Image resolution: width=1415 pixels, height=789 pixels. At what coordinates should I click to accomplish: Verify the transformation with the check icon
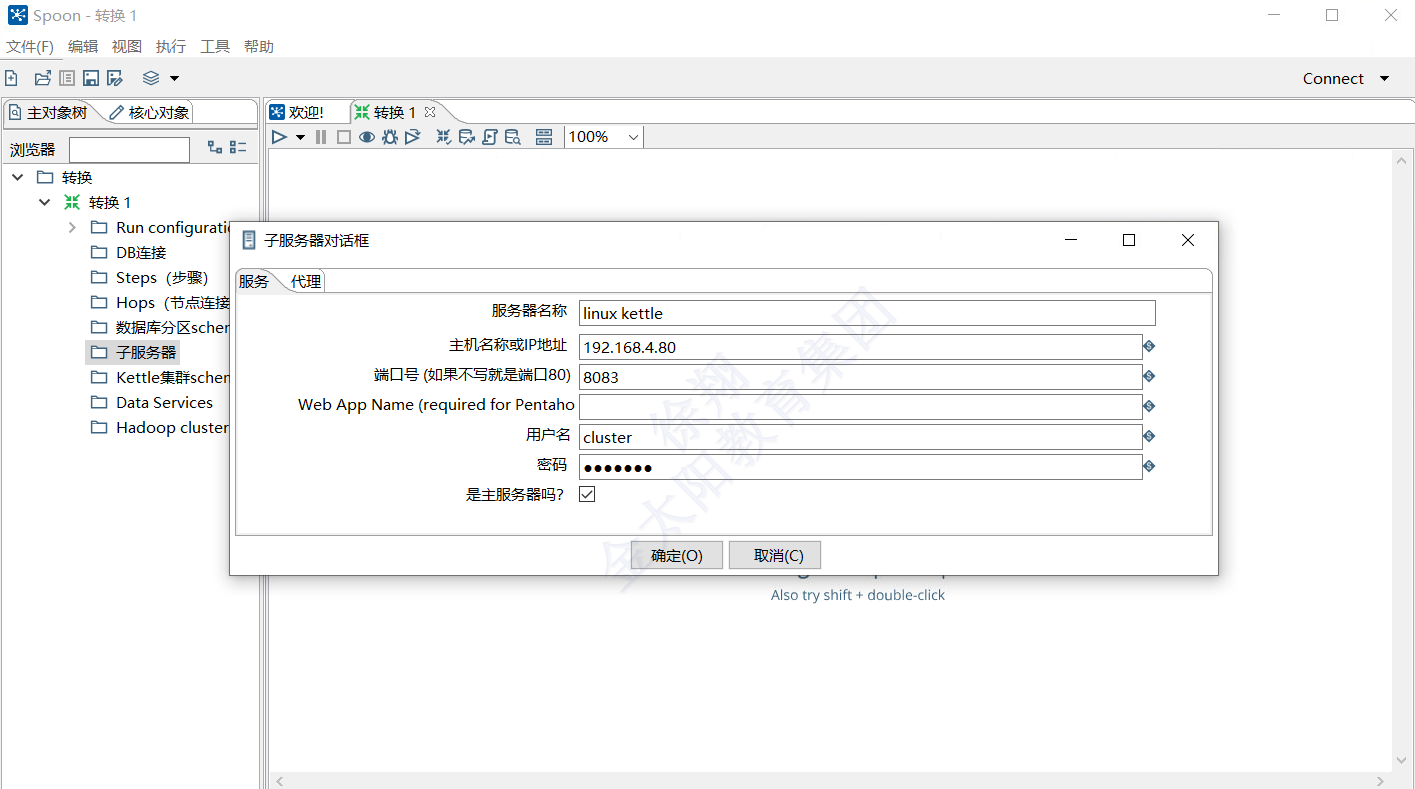[x=443, y=137]
